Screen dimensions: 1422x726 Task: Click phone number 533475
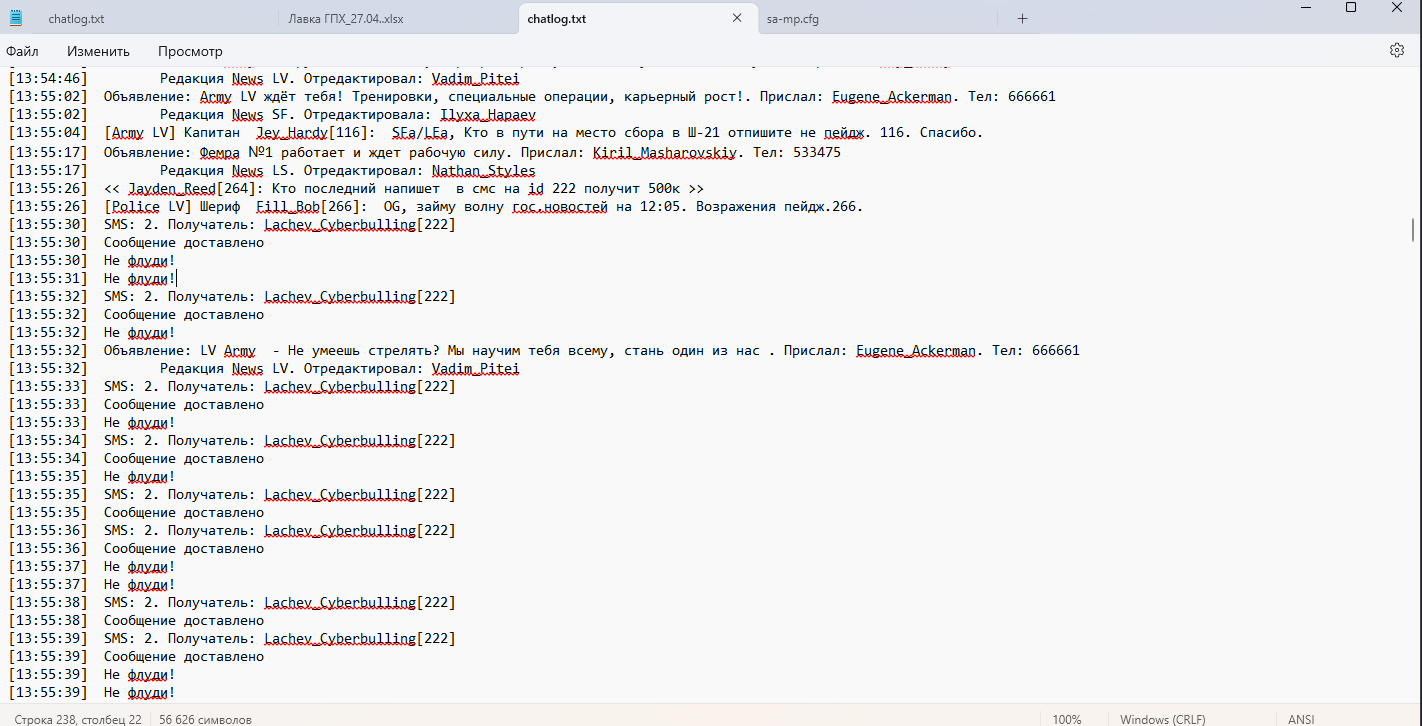(x=816, y=153)
